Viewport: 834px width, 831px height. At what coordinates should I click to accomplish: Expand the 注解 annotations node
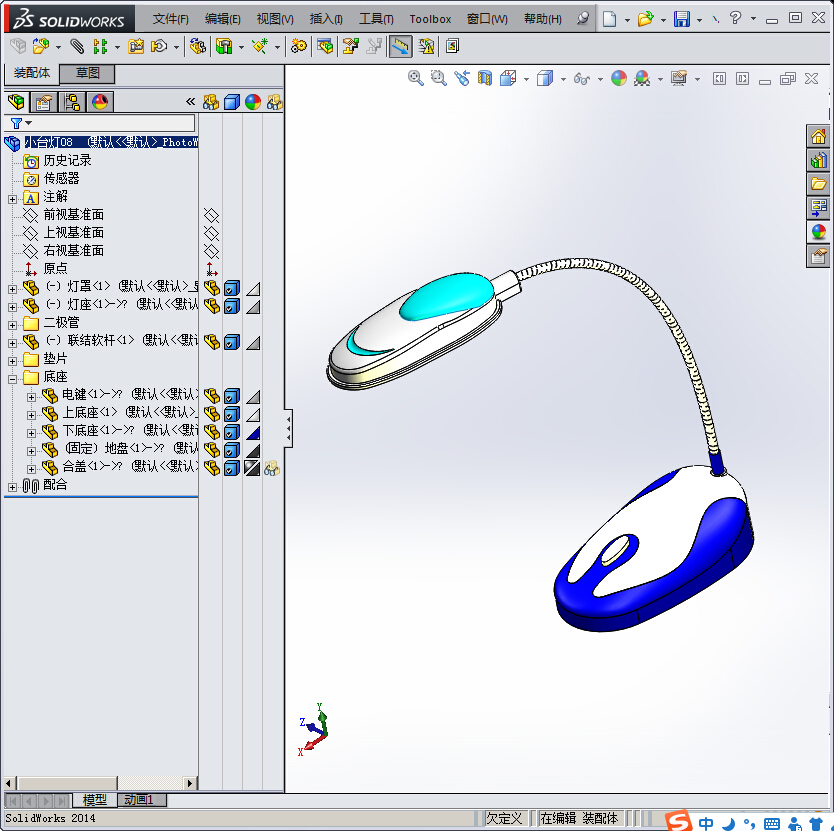12,200
